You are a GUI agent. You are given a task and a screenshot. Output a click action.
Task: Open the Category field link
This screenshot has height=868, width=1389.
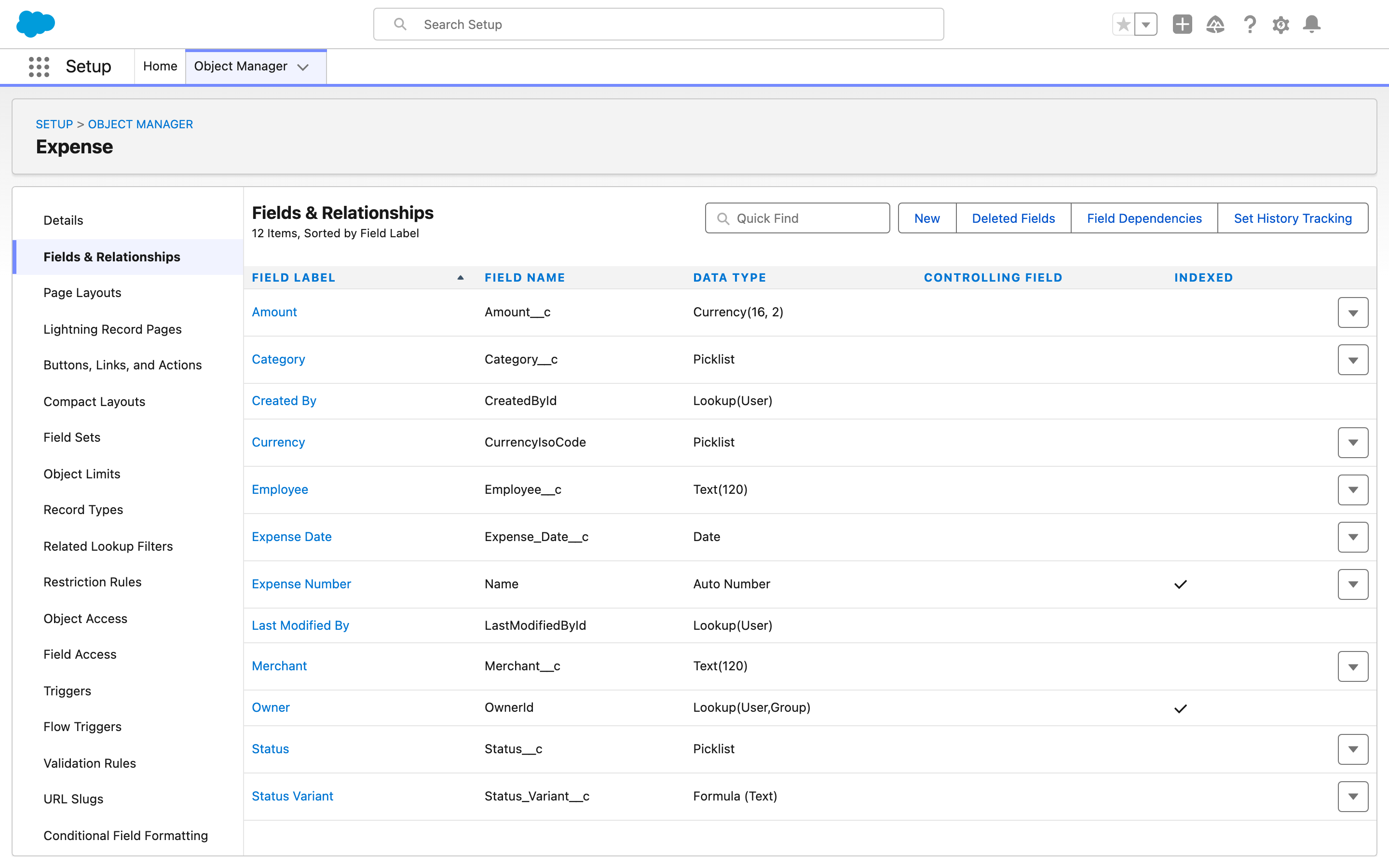pos(278,359)
